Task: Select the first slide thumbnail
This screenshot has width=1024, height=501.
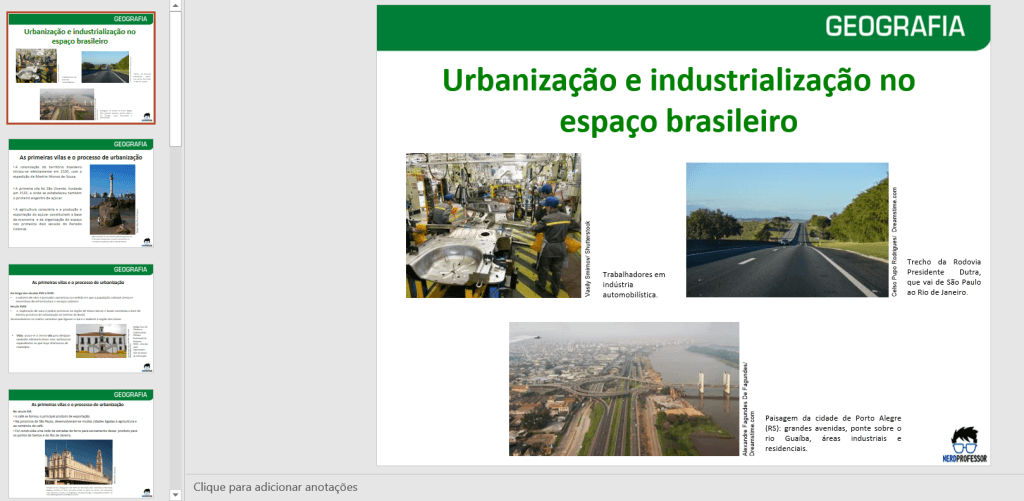Action: (82, 69)
